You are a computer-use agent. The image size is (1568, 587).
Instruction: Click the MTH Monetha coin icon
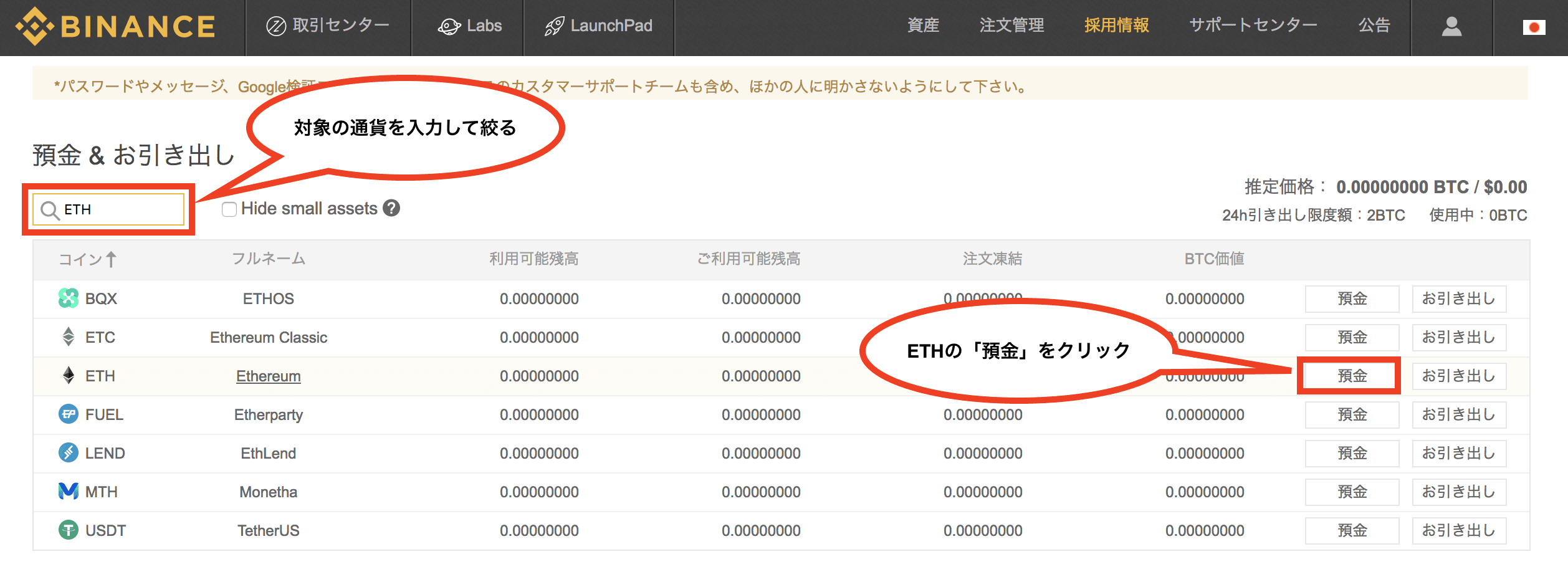pos(68,492)
